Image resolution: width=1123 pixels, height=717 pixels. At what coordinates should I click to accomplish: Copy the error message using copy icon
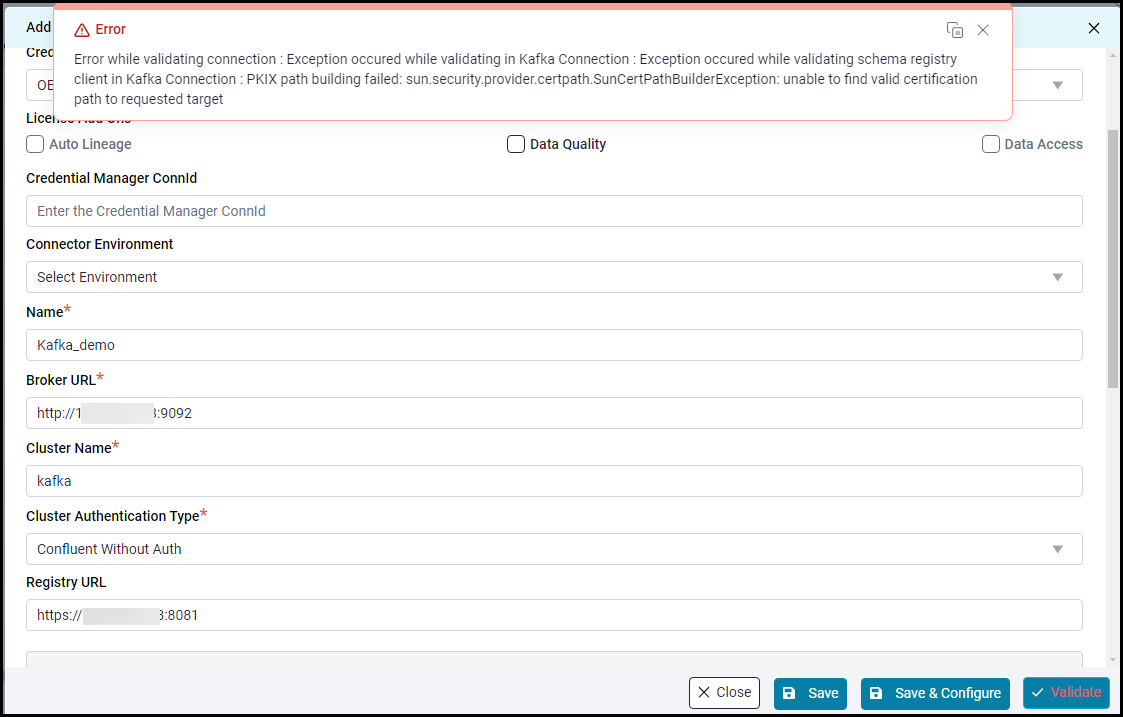[955, 30]
